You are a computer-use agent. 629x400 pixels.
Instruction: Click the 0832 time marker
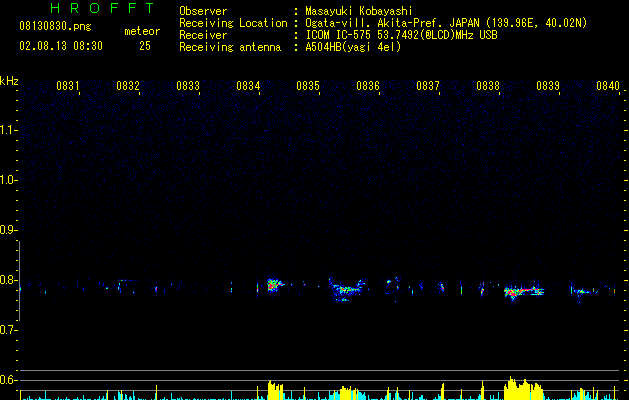click(x=128, y=85)
